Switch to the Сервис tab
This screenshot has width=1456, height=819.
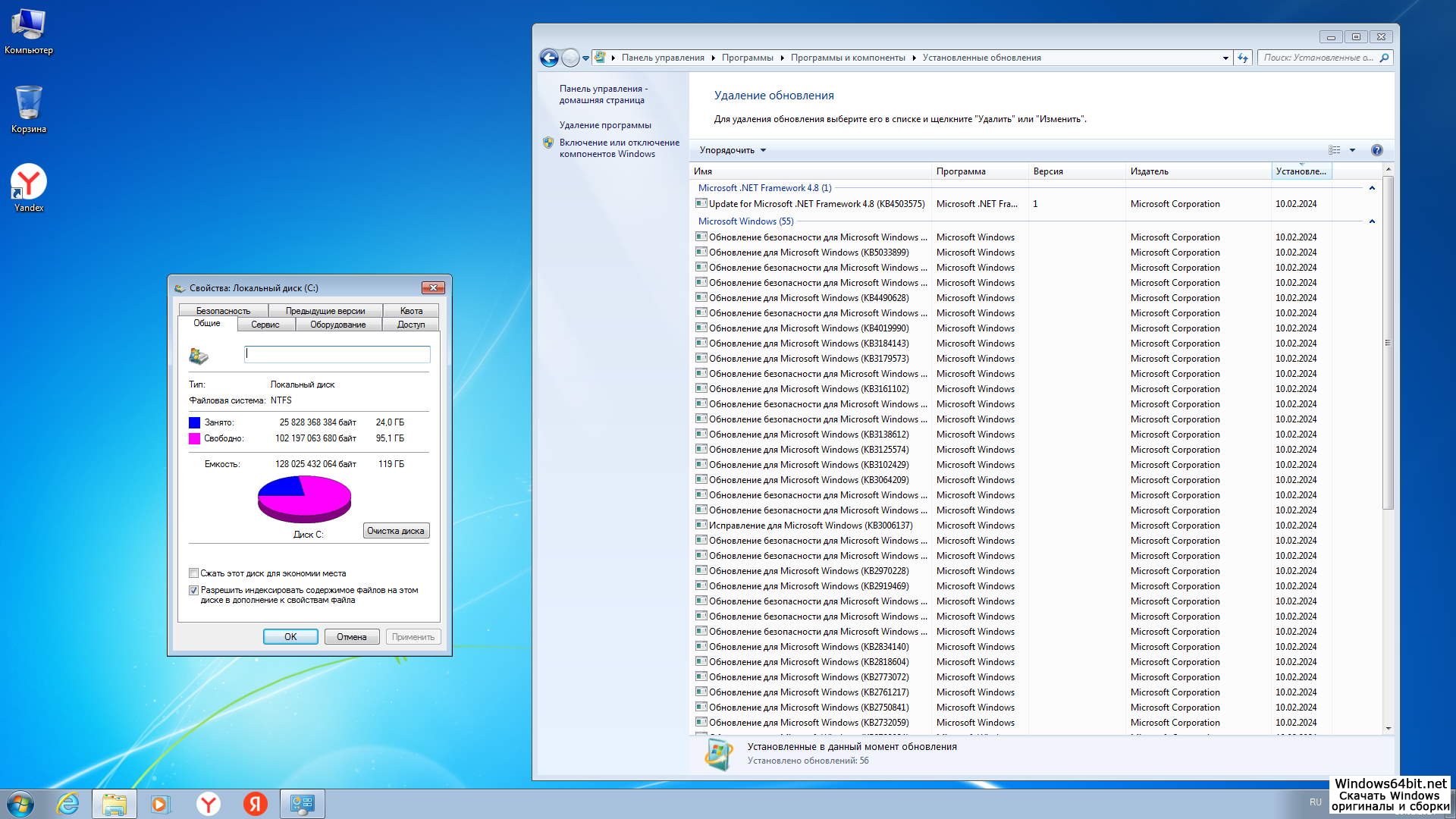click(x=265, y=325)
